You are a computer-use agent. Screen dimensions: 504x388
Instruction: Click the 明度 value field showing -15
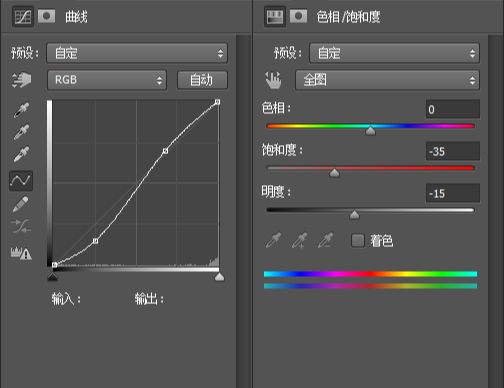453,193
